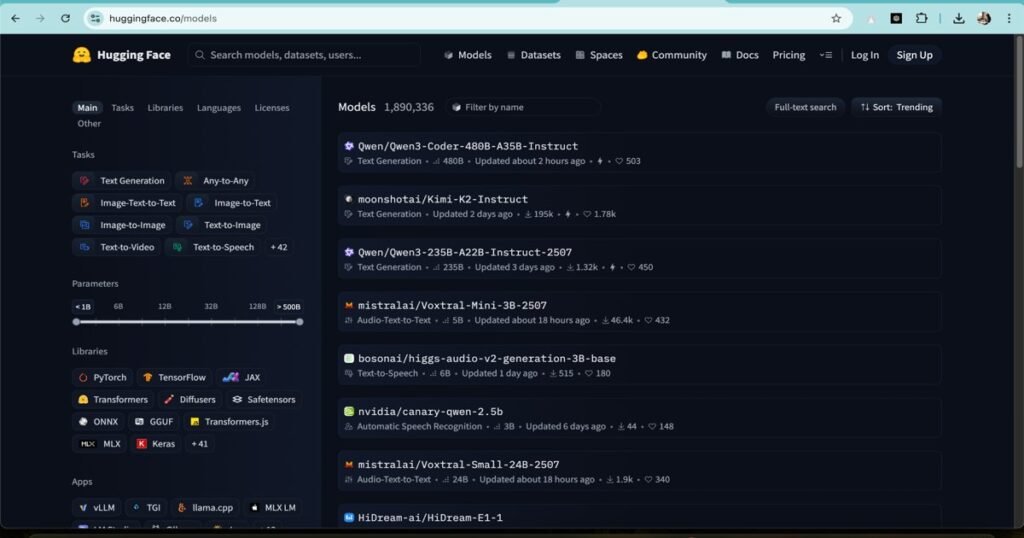Open the moonshotai/Kimi-K2-Instruct model link
Screen dimensions: 1024x538
pos(442,199)
